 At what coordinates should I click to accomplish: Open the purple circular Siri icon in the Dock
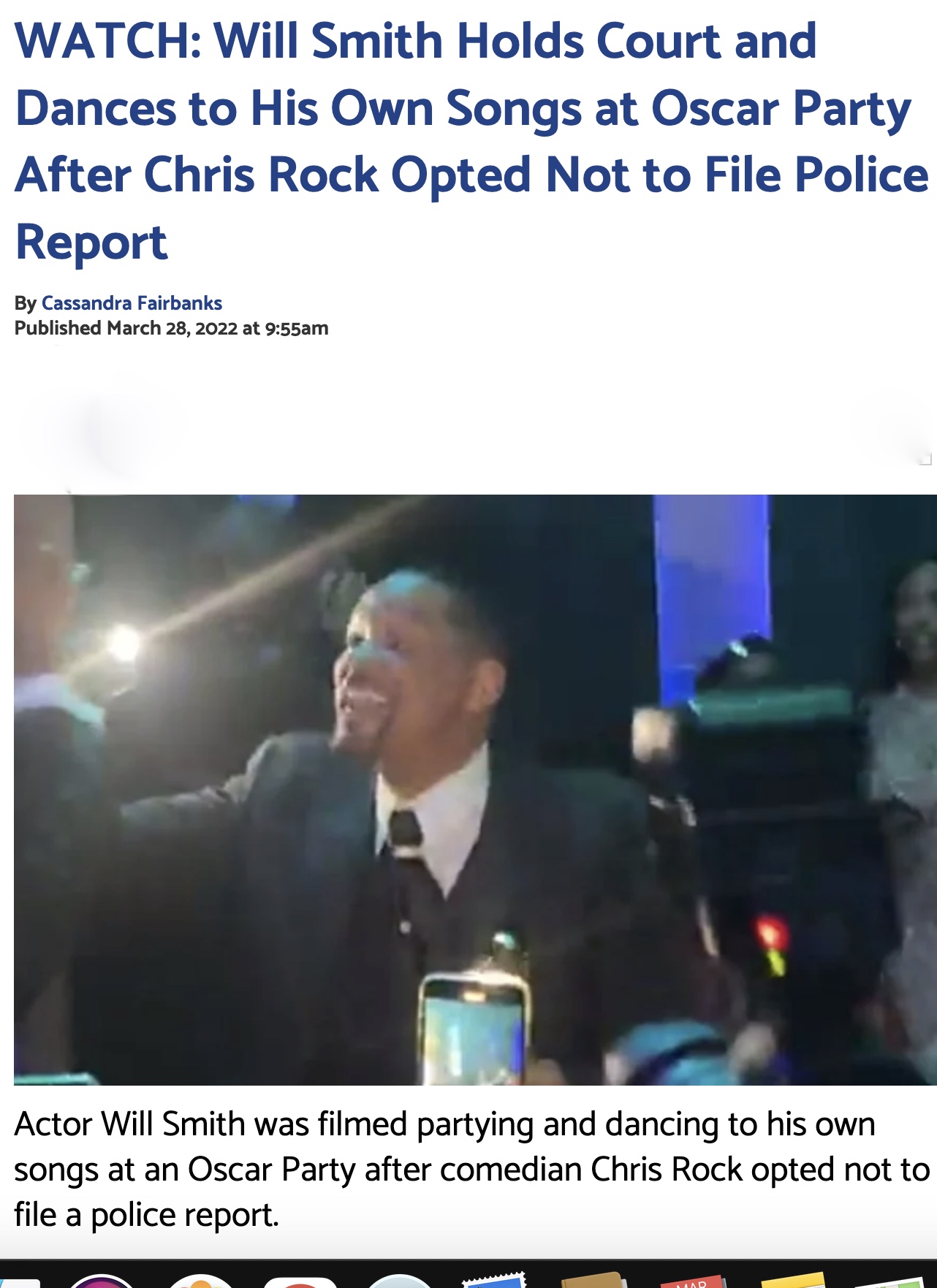[x=101, y=1280]
